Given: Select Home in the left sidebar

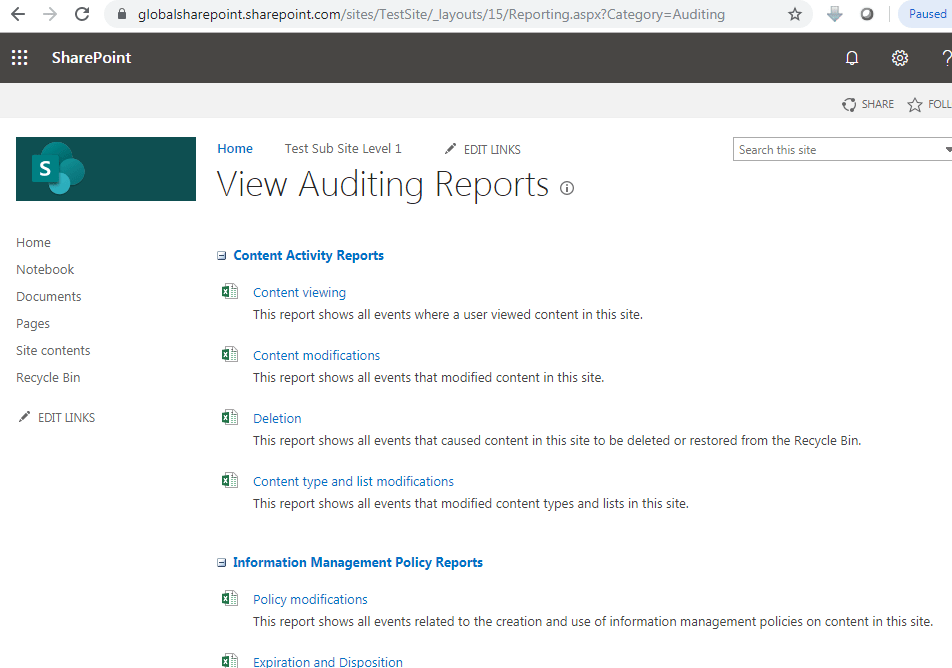Looking at the screenshot, I should point(33,242).
